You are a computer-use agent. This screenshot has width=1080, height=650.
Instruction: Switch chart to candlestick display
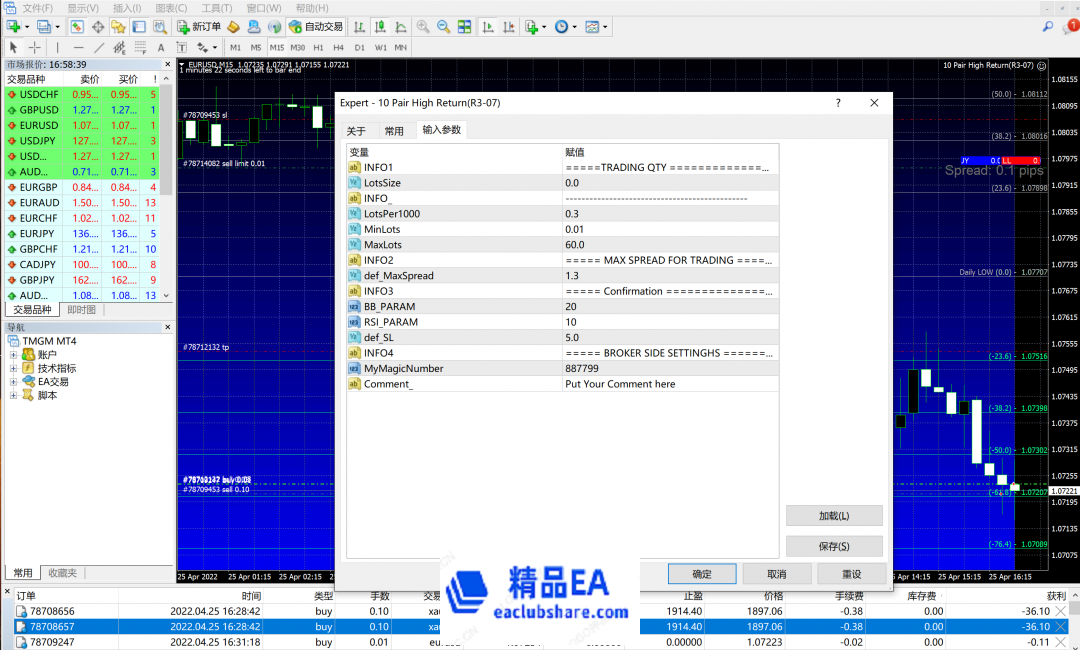click(x=379, y=27)
